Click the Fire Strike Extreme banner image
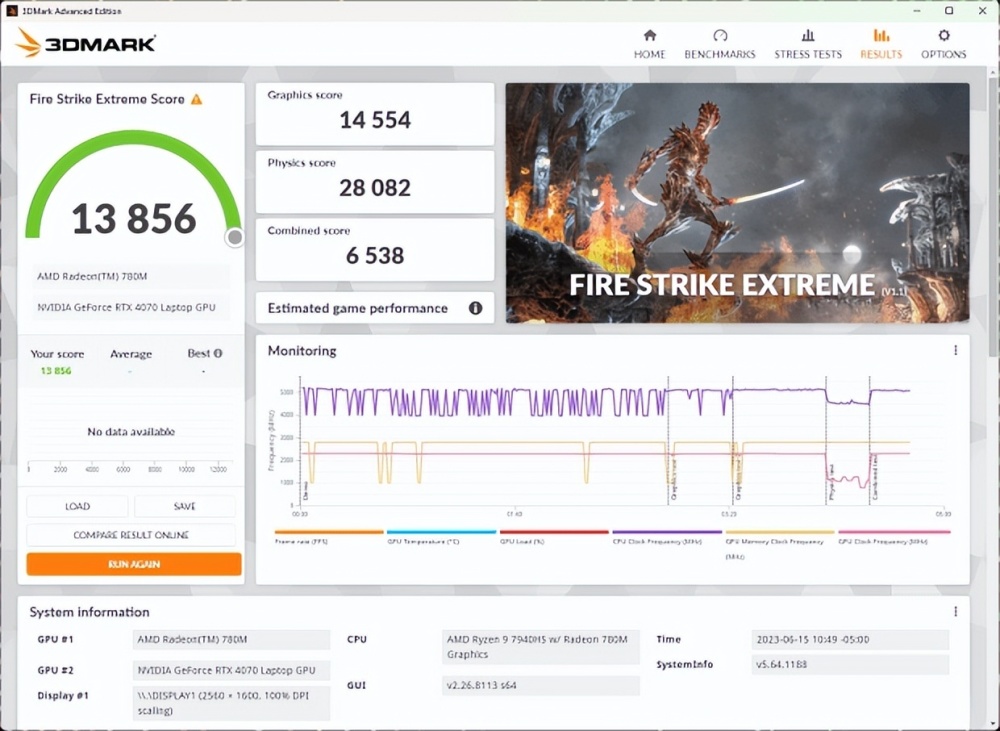 pyautogui.click(x=737, y=203)
